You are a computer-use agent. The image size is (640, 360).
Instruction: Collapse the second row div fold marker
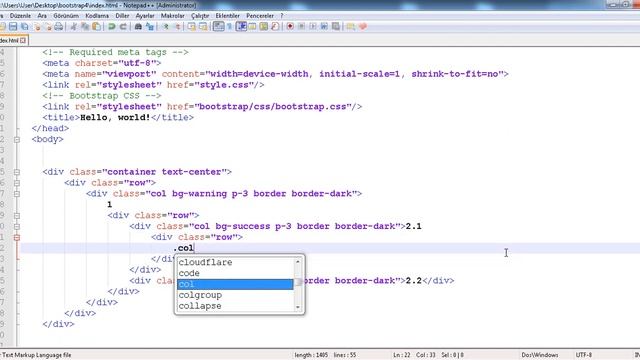[x=17, y=216]
